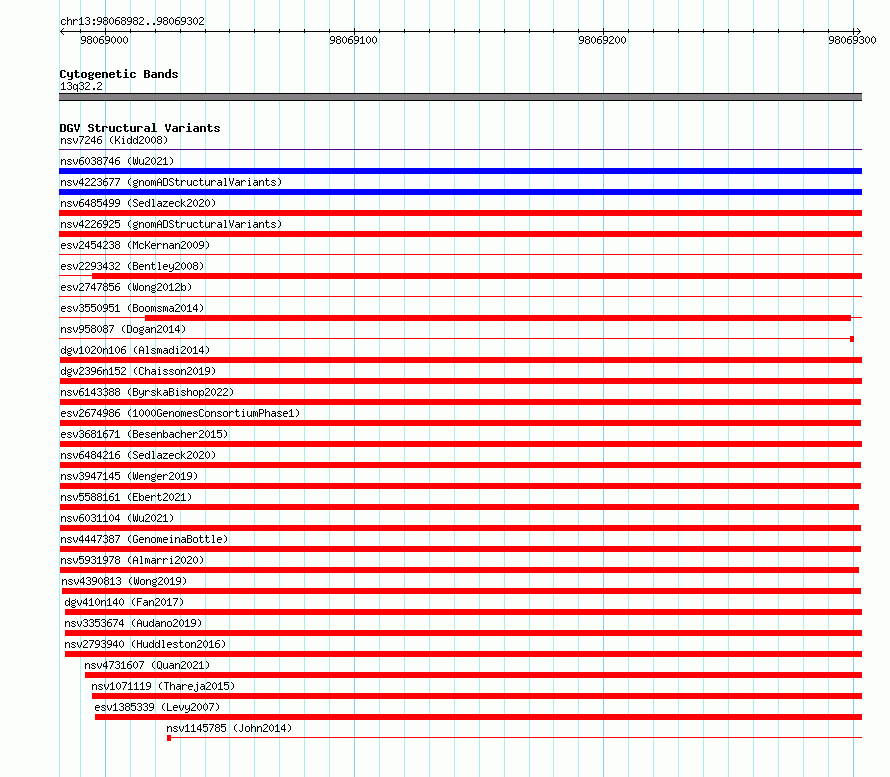This screenshot has height=777, width=890.
Task: Click the 98069000 ruler position label
Action: (104, 40)
